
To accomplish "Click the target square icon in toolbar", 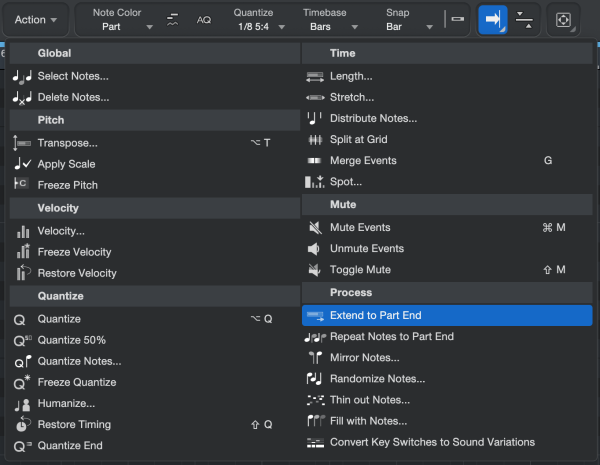I will (563, 20).
